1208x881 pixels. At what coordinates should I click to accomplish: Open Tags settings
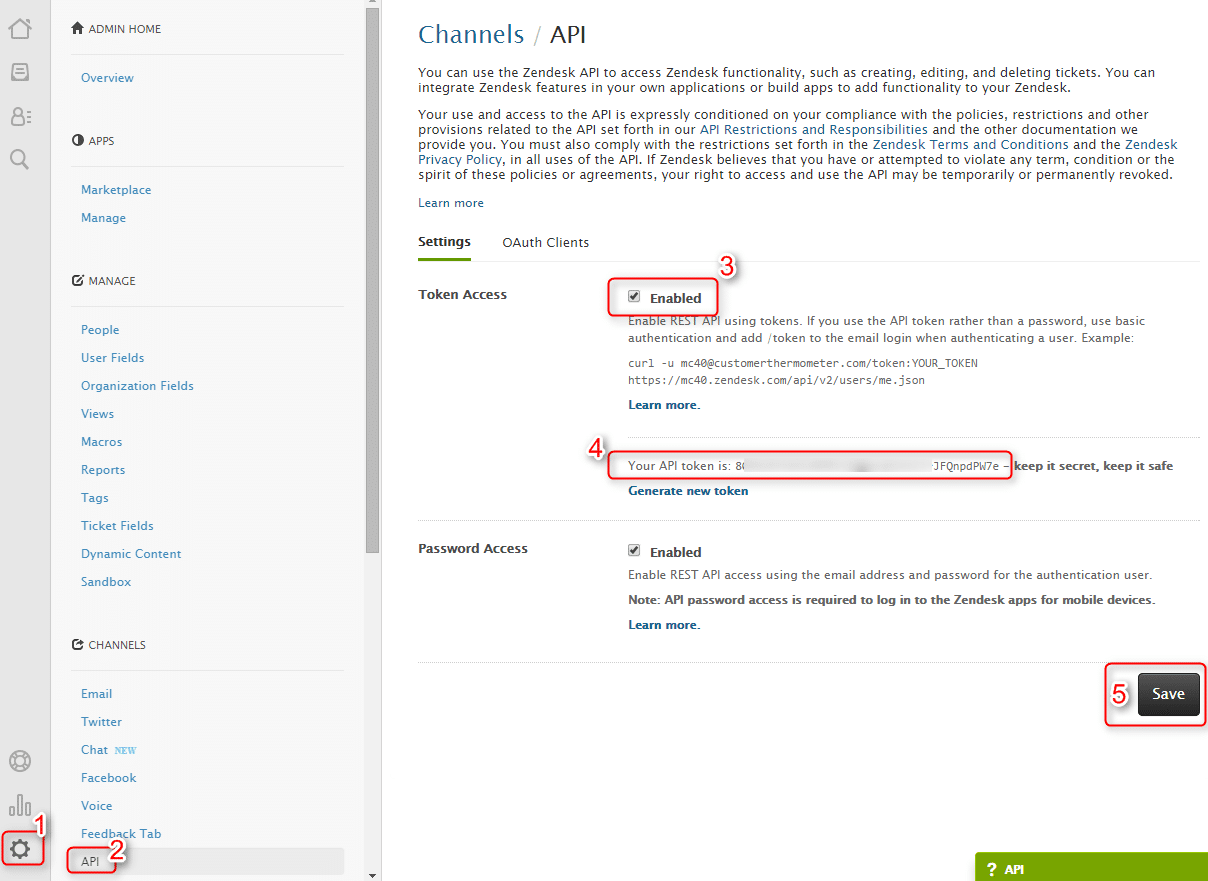[x=95, y=498]
